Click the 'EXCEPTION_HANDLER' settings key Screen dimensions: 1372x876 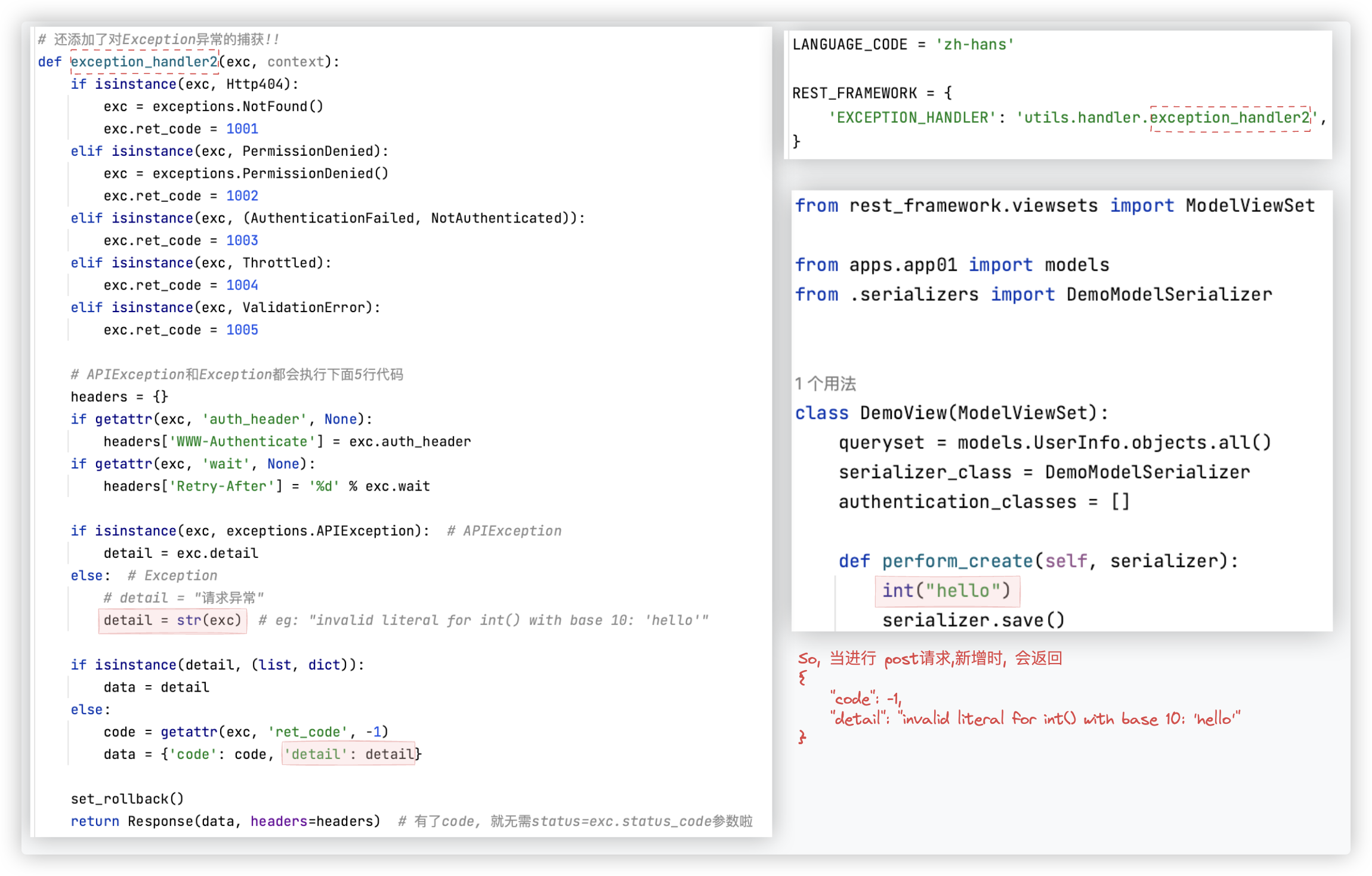912,118
